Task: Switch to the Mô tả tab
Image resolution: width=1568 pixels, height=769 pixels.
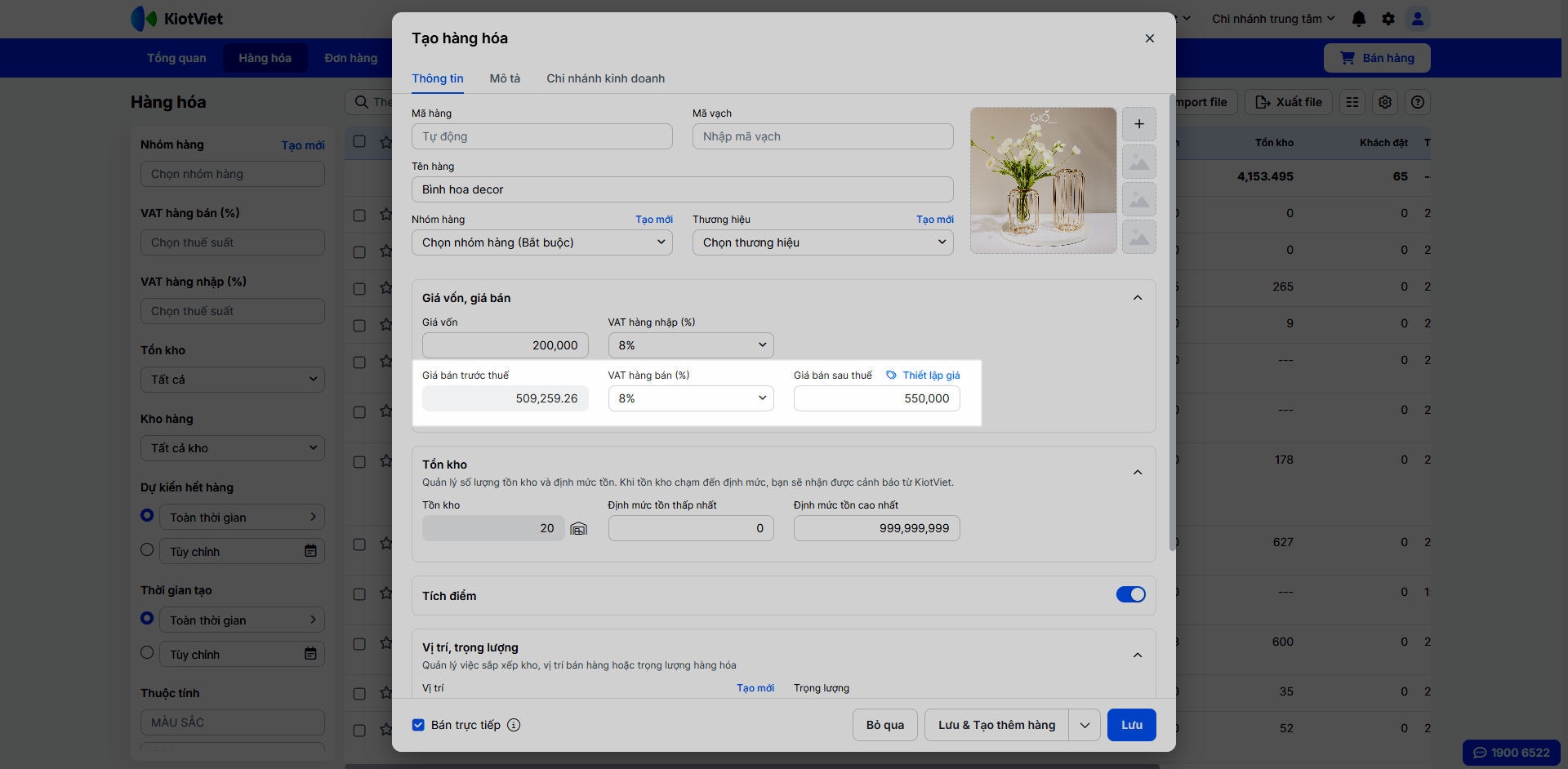Action: (x=505, y=78)
